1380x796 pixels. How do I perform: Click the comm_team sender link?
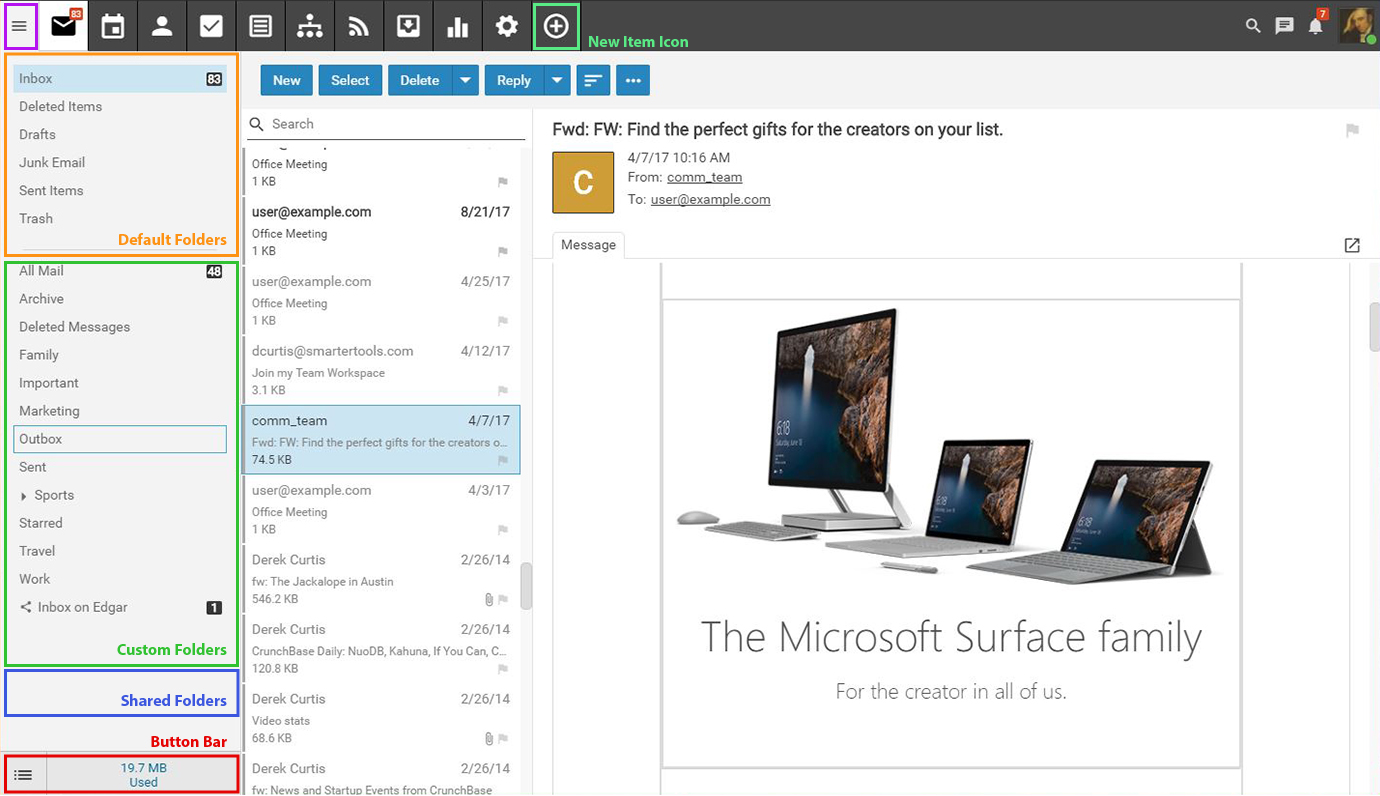point(704,177)
